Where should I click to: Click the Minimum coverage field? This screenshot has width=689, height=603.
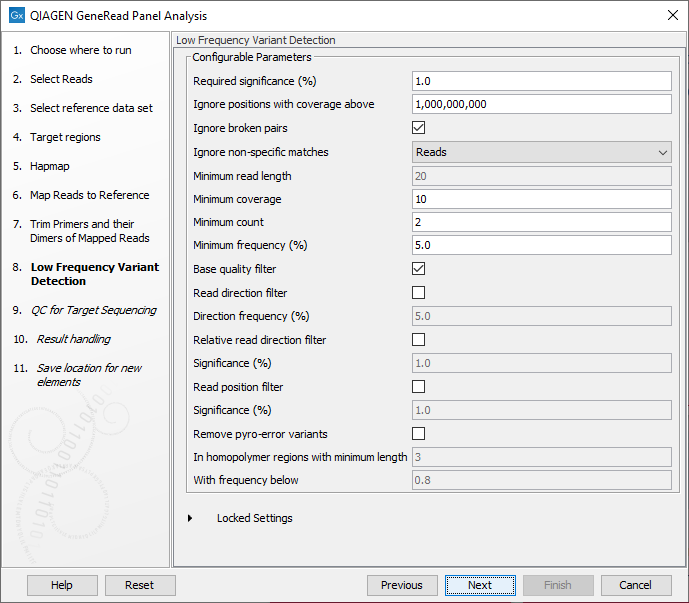[x=541, y=199]
